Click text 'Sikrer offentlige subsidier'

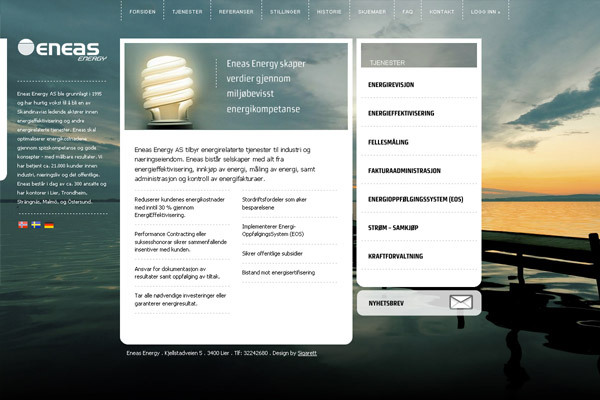click(x=272, y=253)
